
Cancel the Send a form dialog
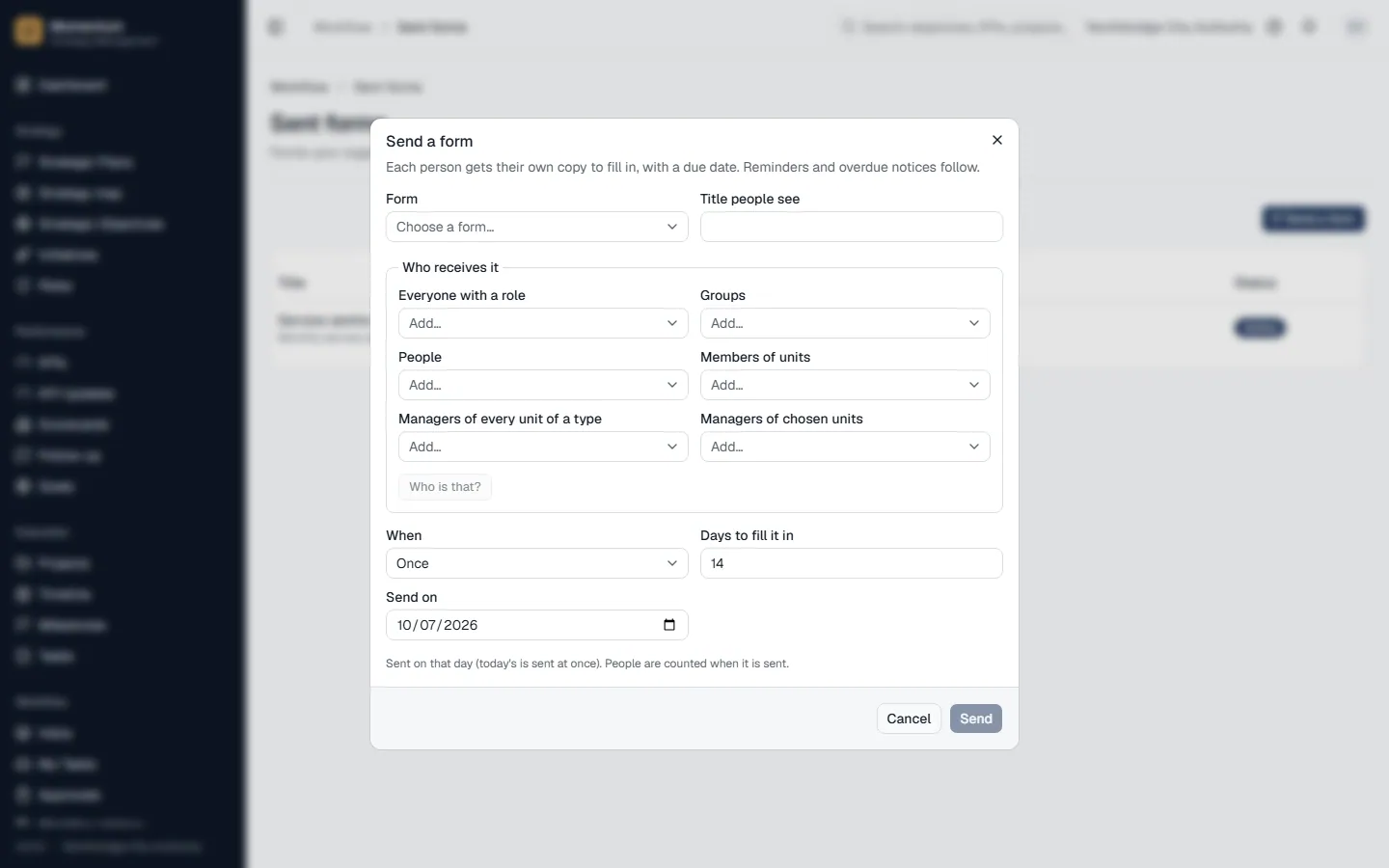(x=909, y=719)
